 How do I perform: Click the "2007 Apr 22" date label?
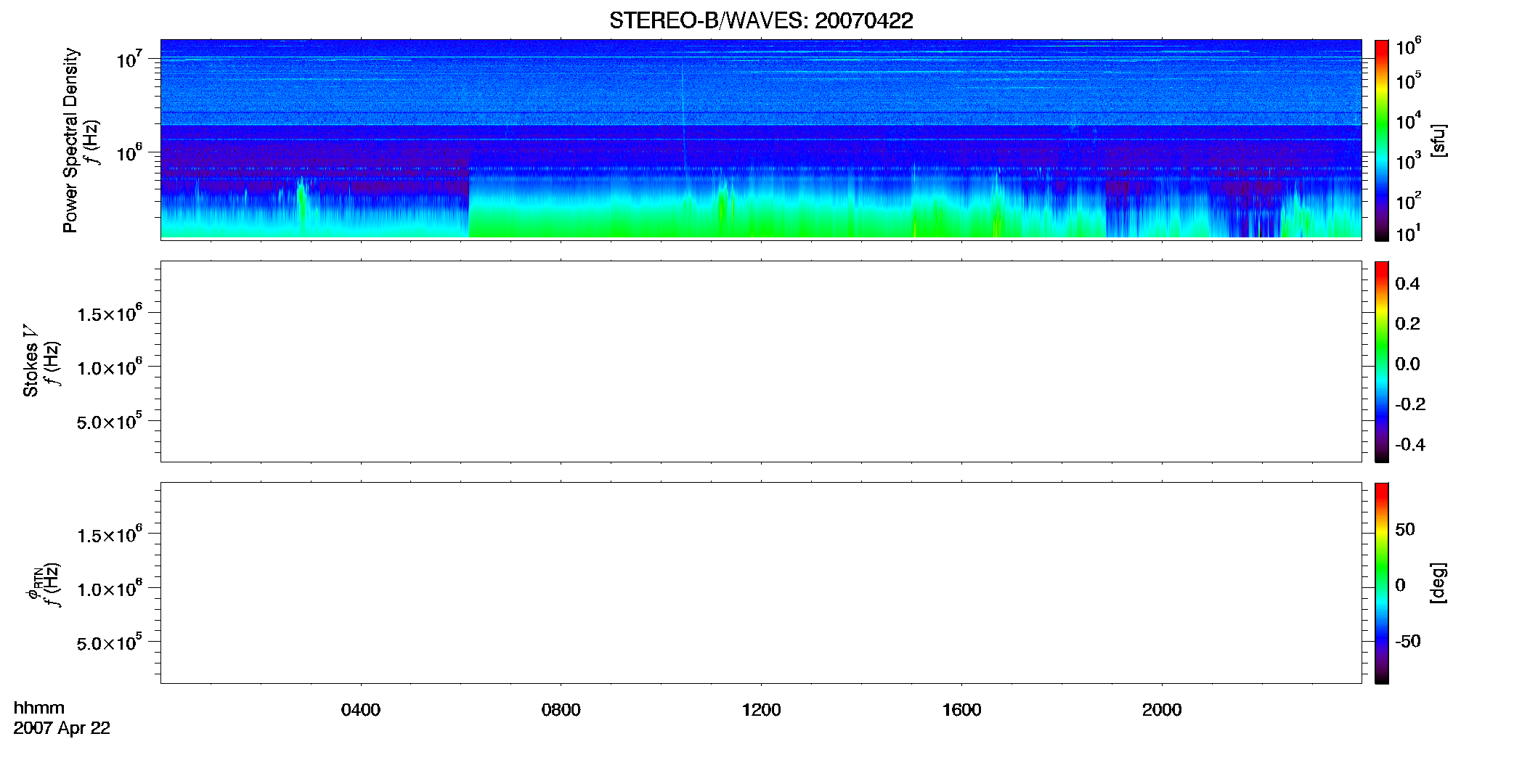pyautogui.click(x=62, y=728)
